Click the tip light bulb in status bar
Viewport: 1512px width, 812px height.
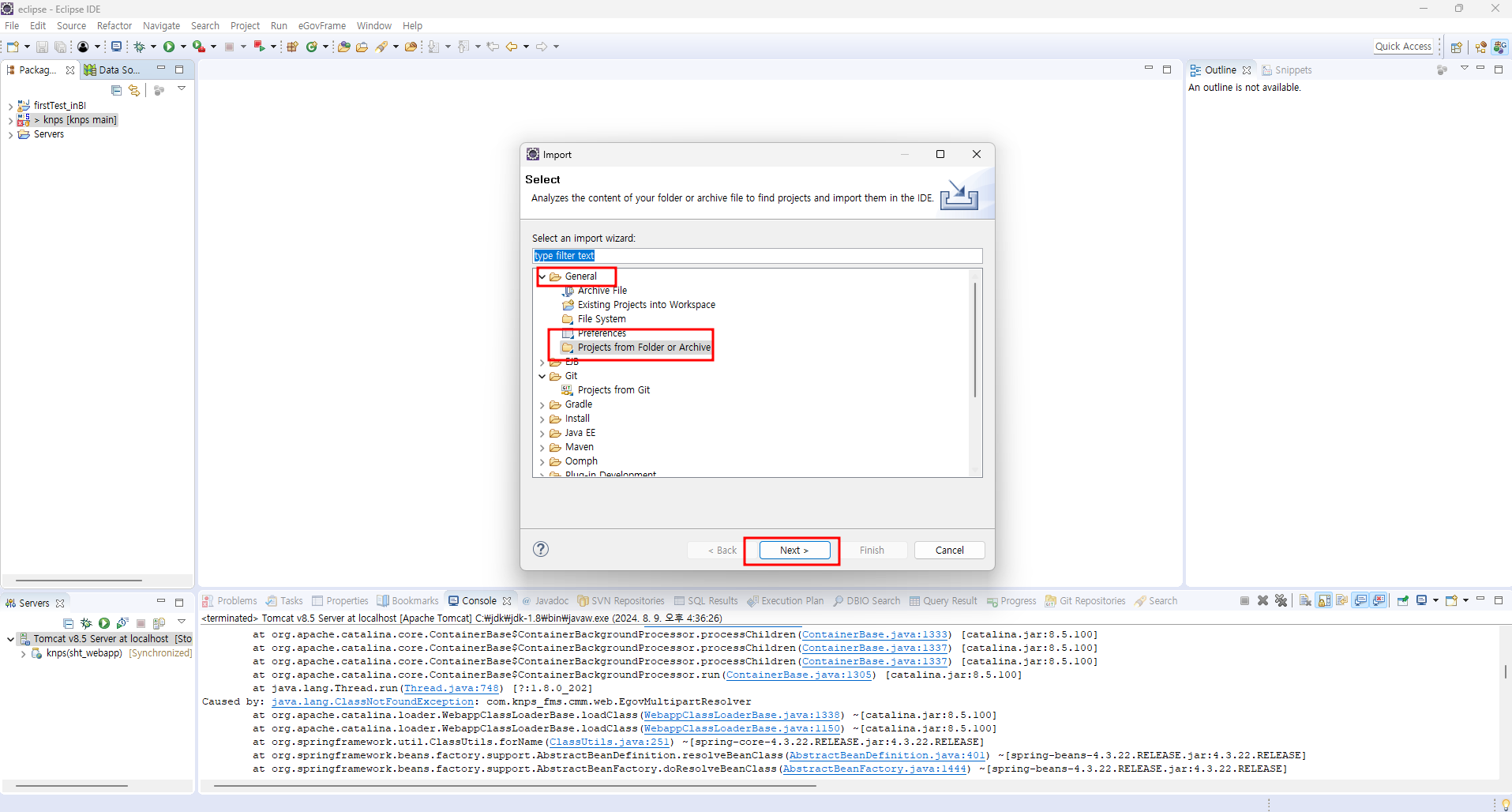[1505, 804]
